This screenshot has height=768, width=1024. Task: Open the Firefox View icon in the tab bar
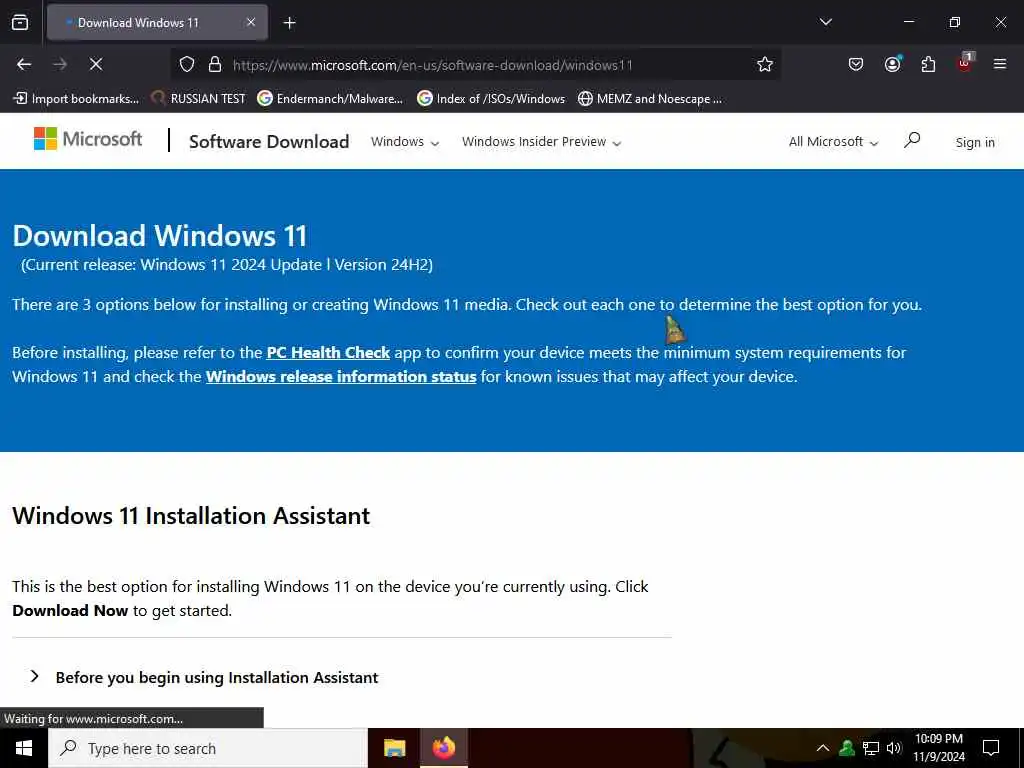point(20,22)
